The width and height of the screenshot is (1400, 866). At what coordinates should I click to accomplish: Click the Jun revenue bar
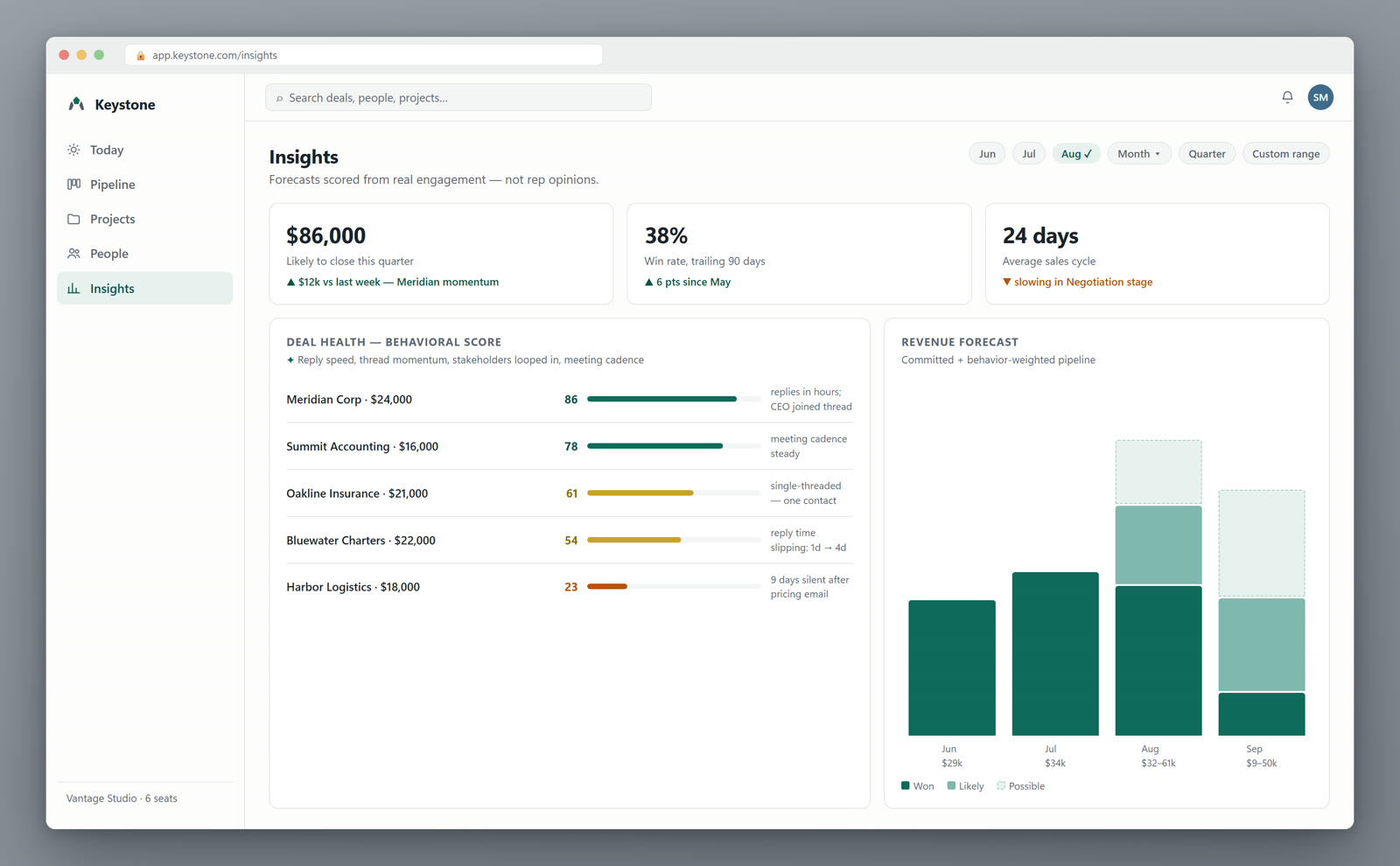pos(952,667)
